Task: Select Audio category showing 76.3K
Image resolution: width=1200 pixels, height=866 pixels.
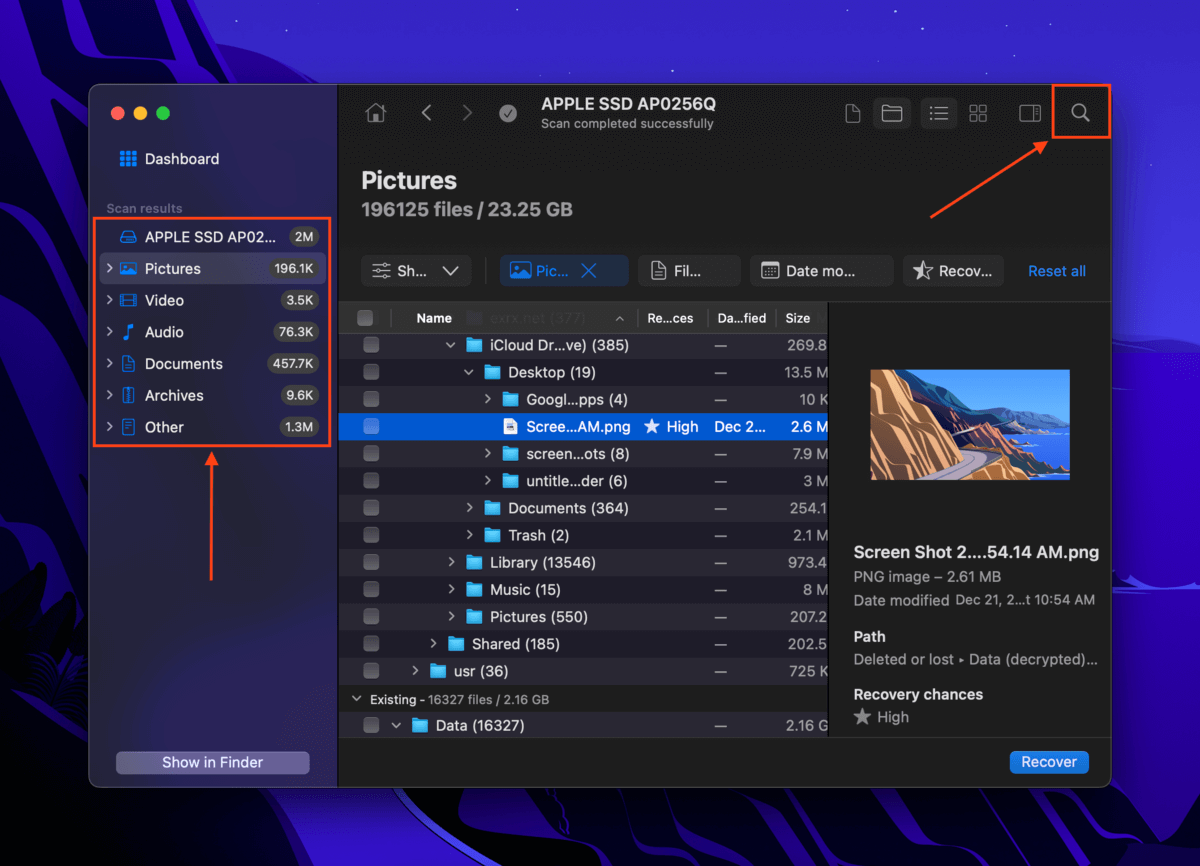Action: pyautogui.click(x=212, y=332)
